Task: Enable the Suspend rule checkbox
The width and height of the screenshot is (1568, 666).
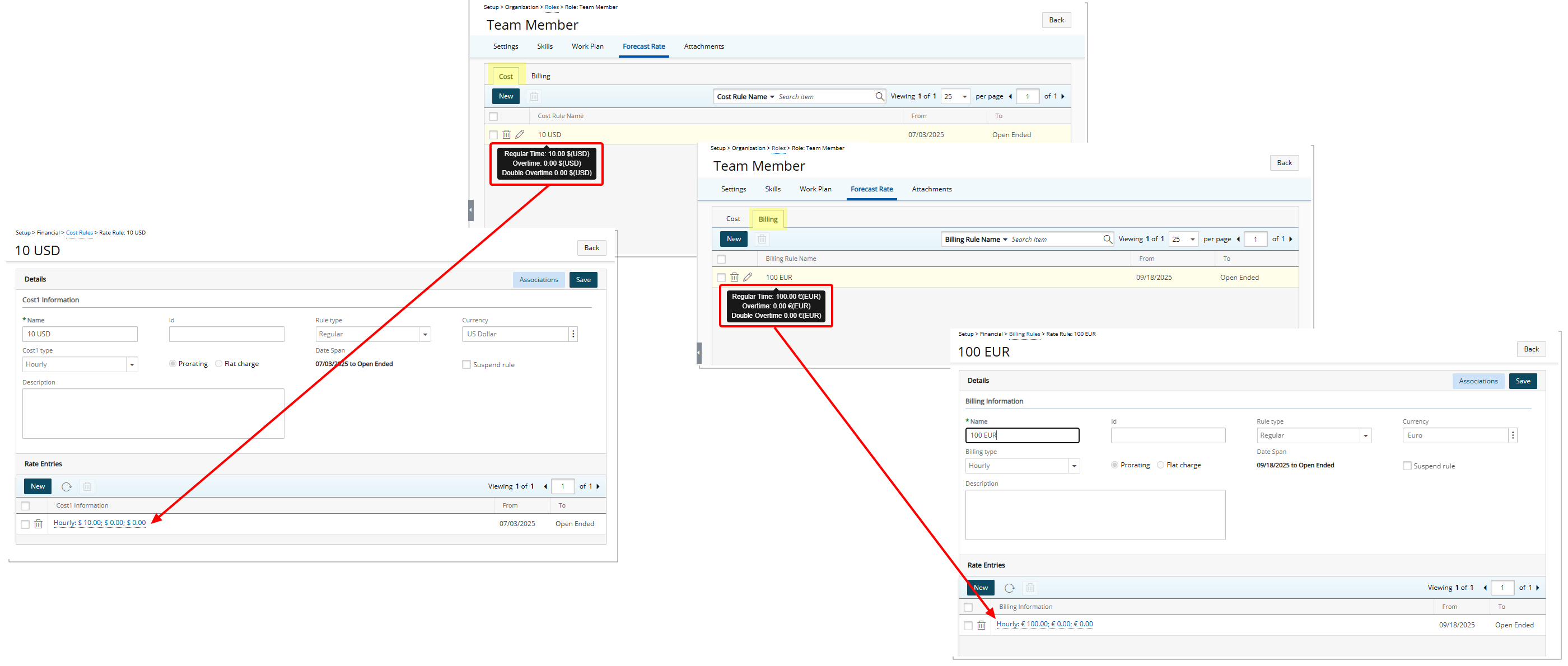Action: 466,364
